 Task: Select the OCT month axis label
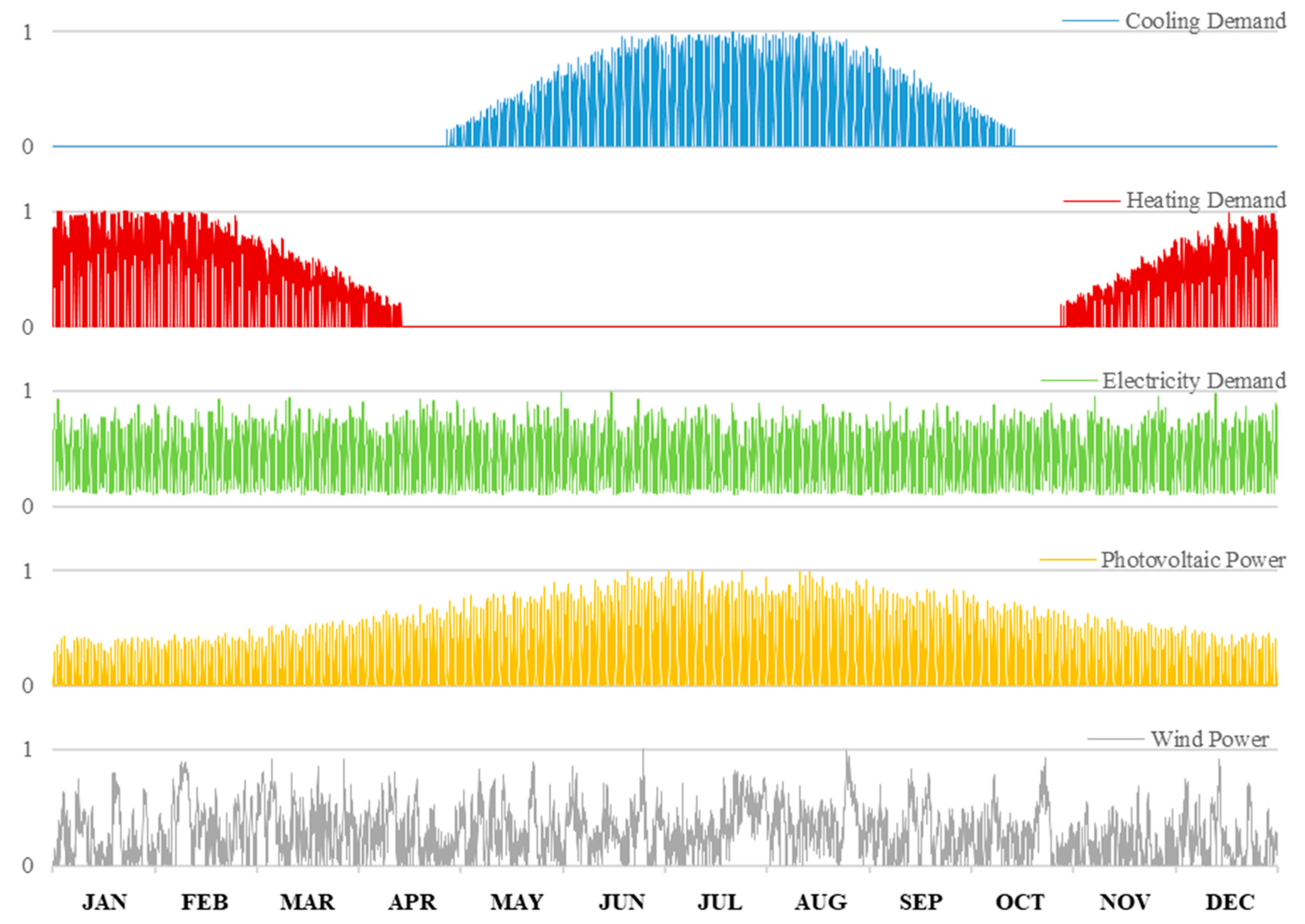point(1020,902)
